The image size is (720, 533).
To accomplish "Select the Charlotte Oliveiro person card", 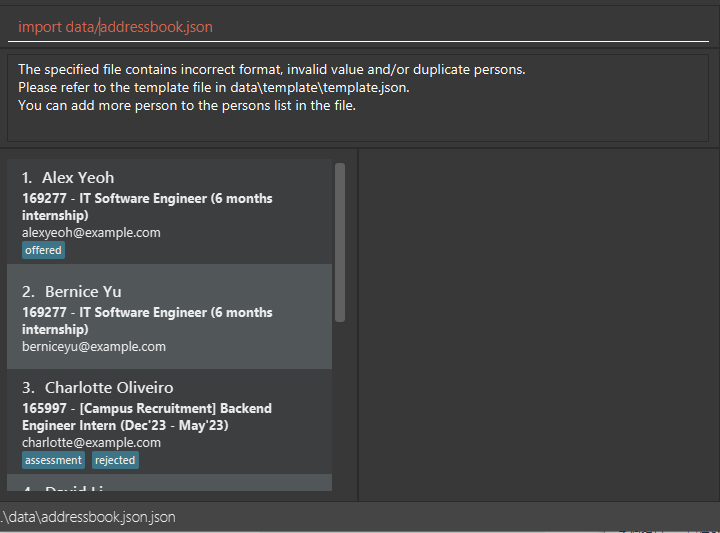I will [x=169, y=421].
